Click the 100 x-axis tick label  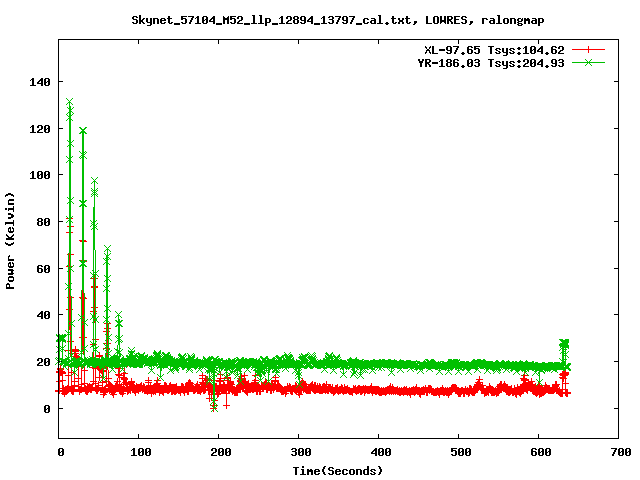click(x=141, y=452)
